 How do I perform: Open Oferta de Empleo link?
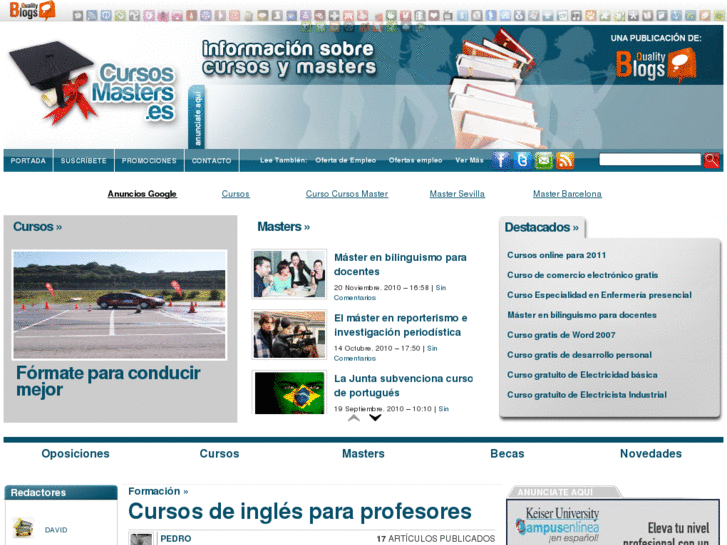pos(345,160)
